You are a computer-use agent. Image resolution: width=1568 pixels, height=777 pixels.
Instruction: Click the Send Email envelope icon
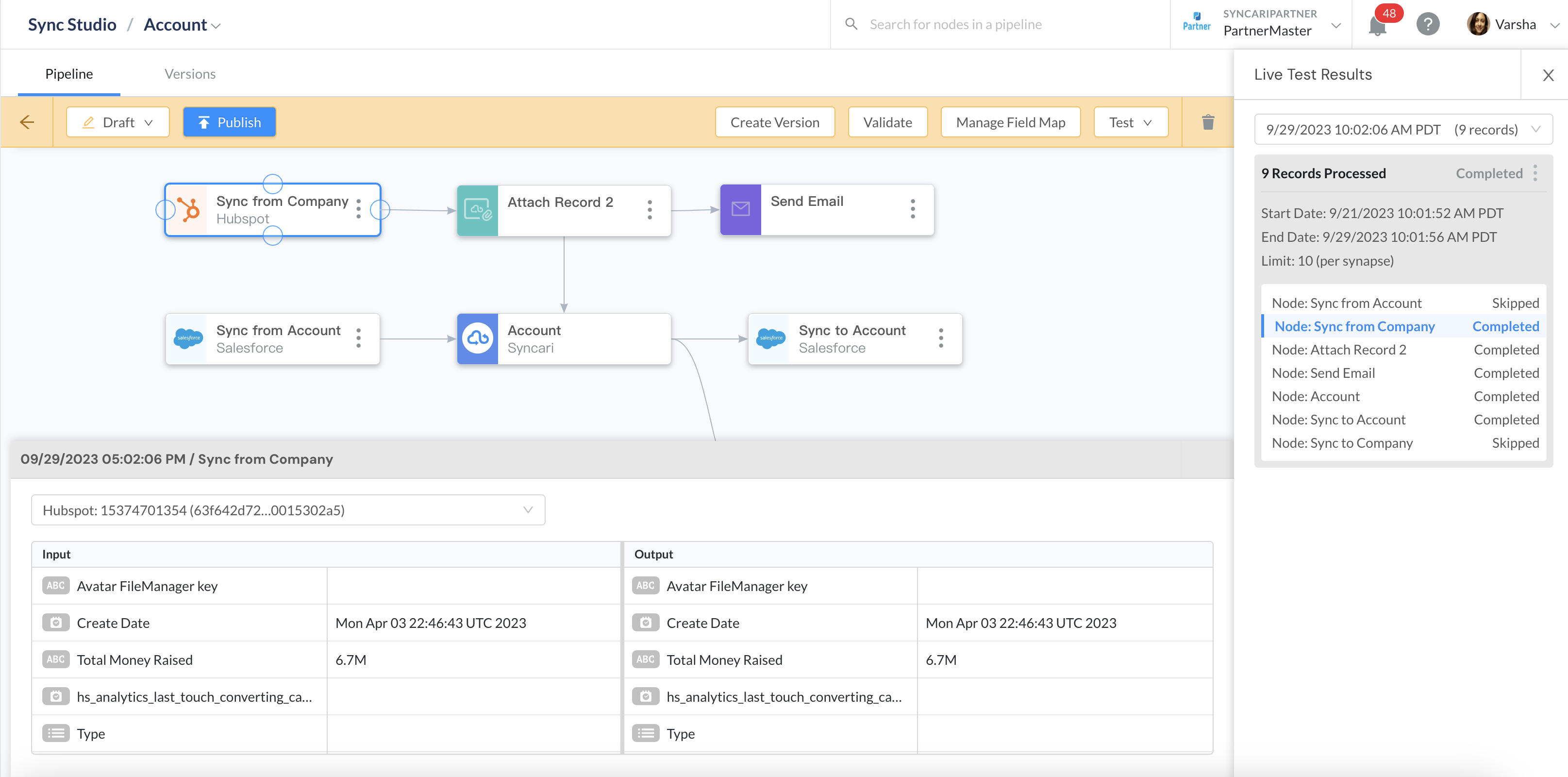740,209
